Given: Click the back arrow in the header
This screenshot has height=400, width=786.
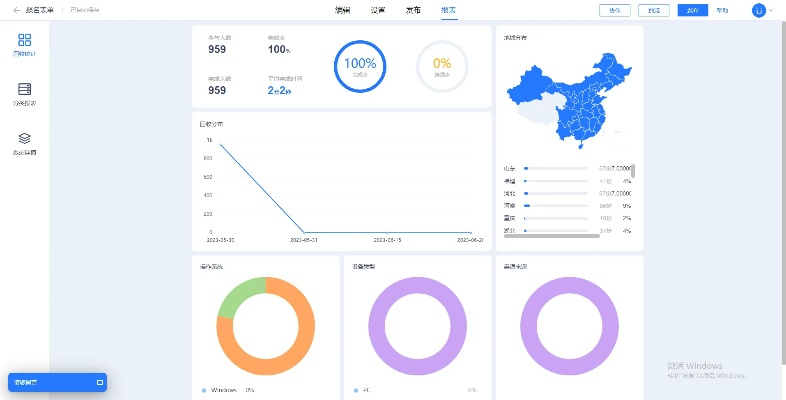Looking at the screenshot, I should click(16, 10).
